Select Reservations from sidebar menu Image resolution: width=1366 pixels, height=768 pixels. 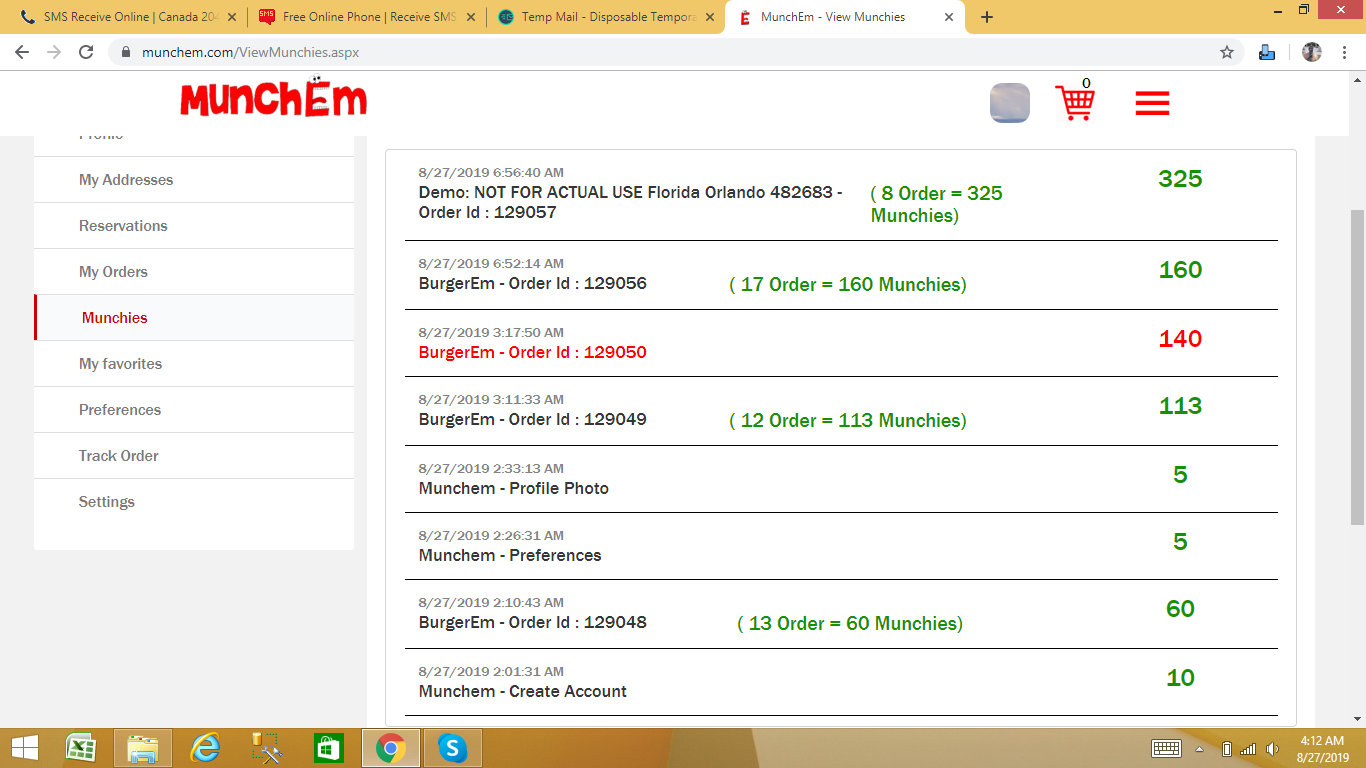123,226
